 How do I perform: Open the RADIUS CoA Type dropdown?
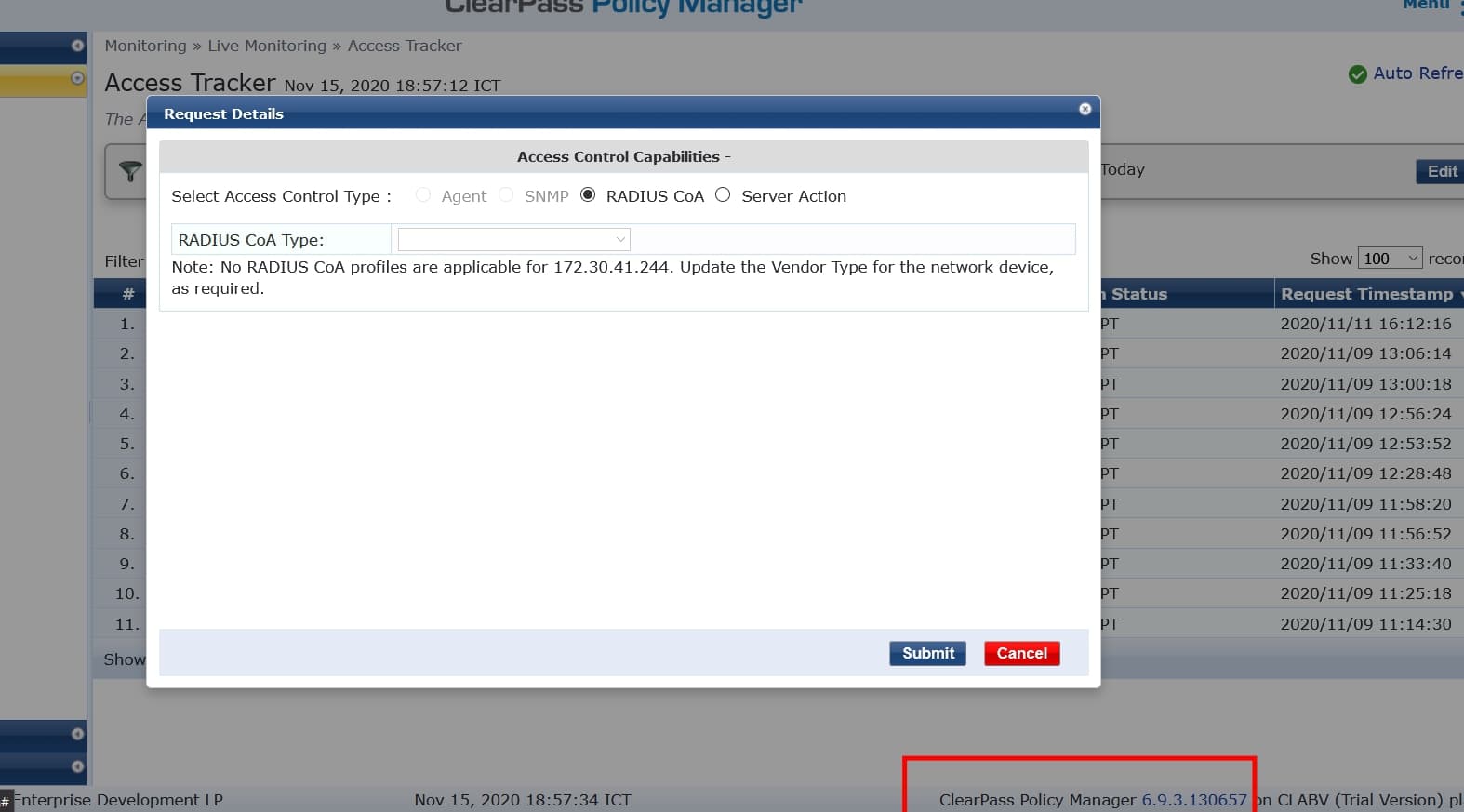[514, 239]
